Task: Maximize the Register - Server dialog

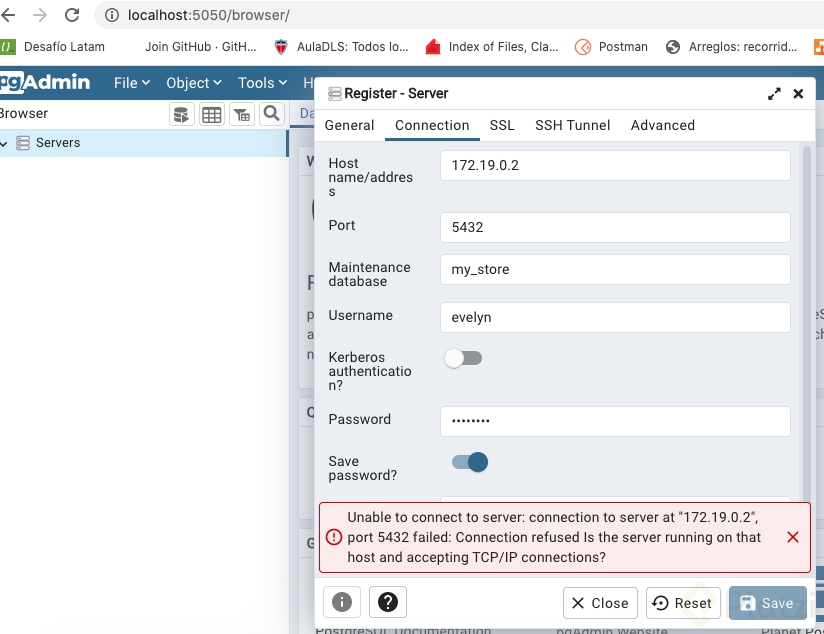Action: point(774,94)
